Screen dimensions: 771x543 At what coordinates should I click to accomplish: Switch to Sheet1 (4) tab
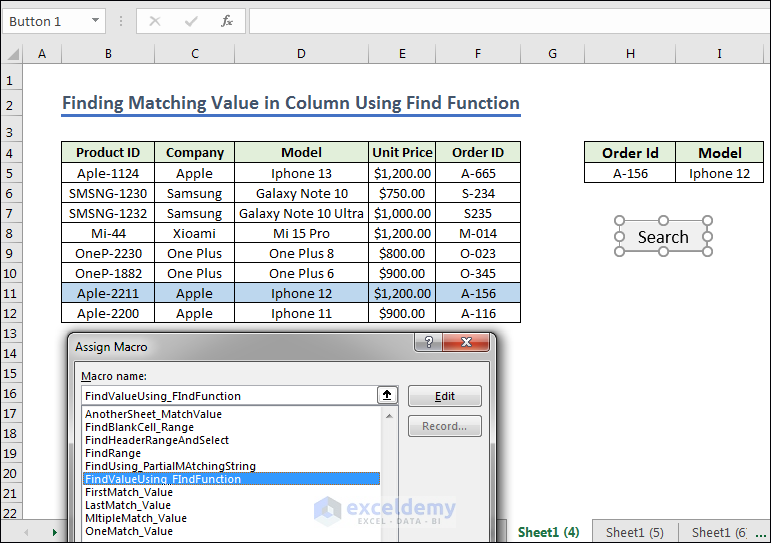tap(549, 532)
